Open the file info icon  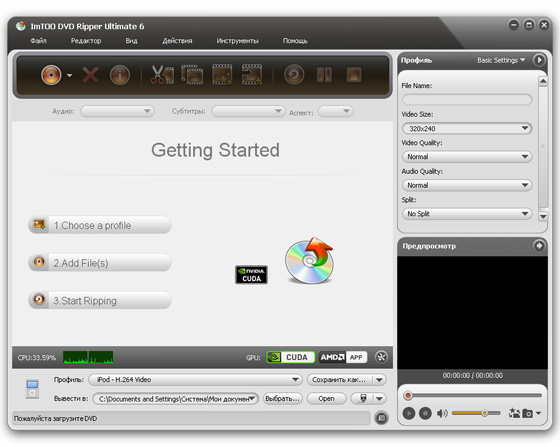click(120, 75)
